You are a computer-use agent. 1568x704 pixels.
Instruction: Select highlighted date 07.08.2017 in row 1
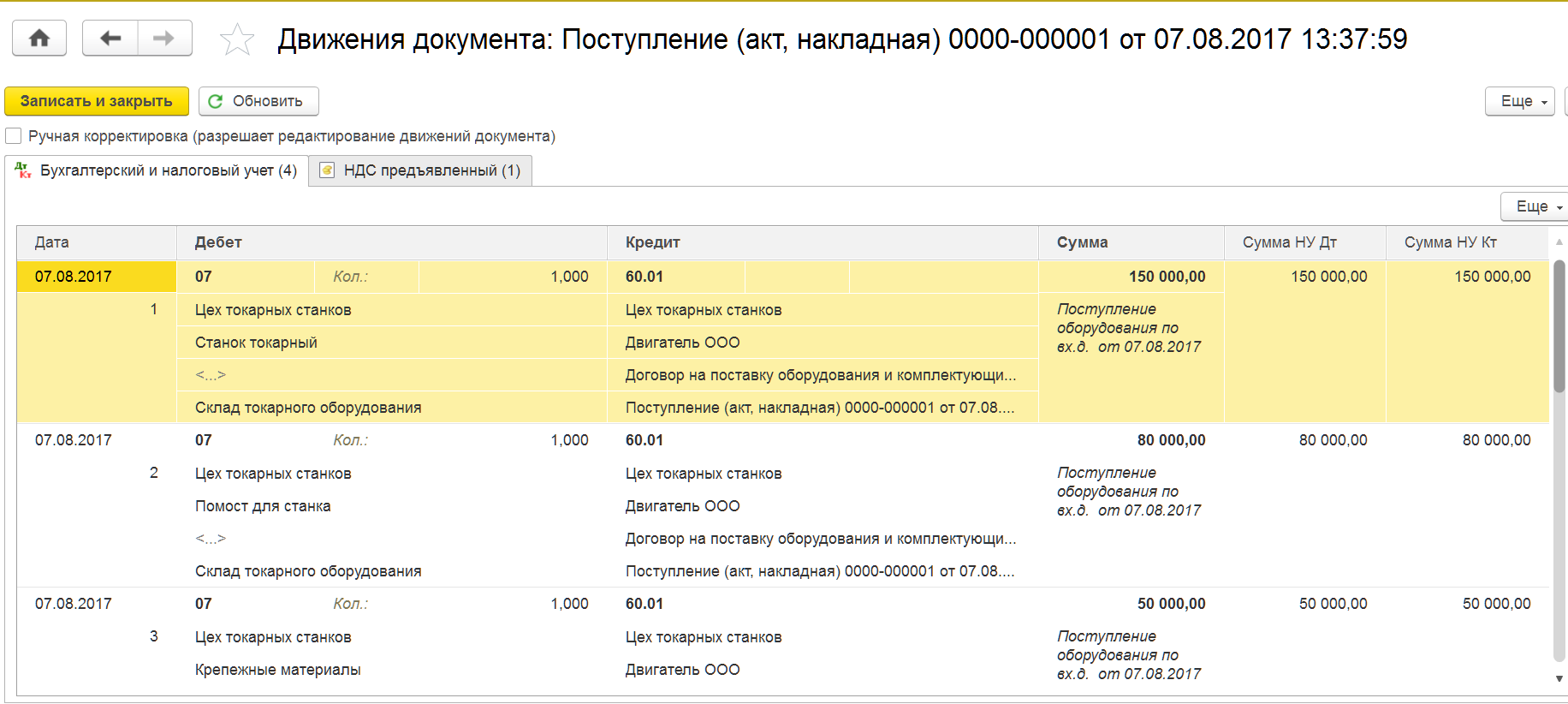[97, 277]
